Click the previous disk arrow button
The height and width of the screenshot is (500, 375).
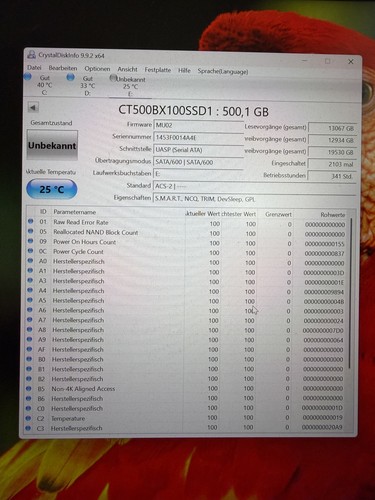click(x=33, y=107)
